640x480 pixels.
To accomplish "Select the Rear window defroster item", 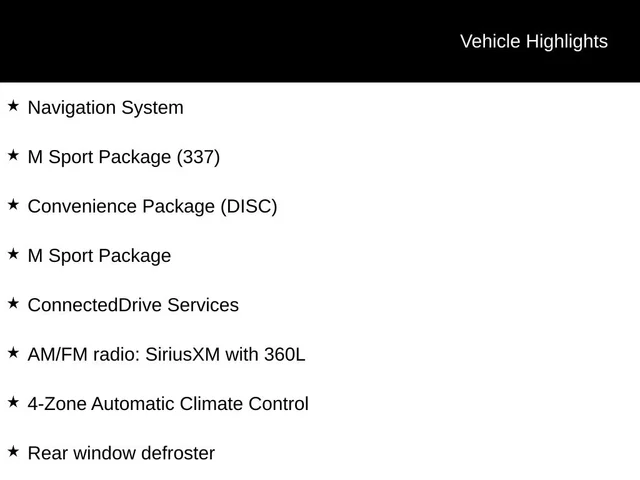I will (121, 453).
